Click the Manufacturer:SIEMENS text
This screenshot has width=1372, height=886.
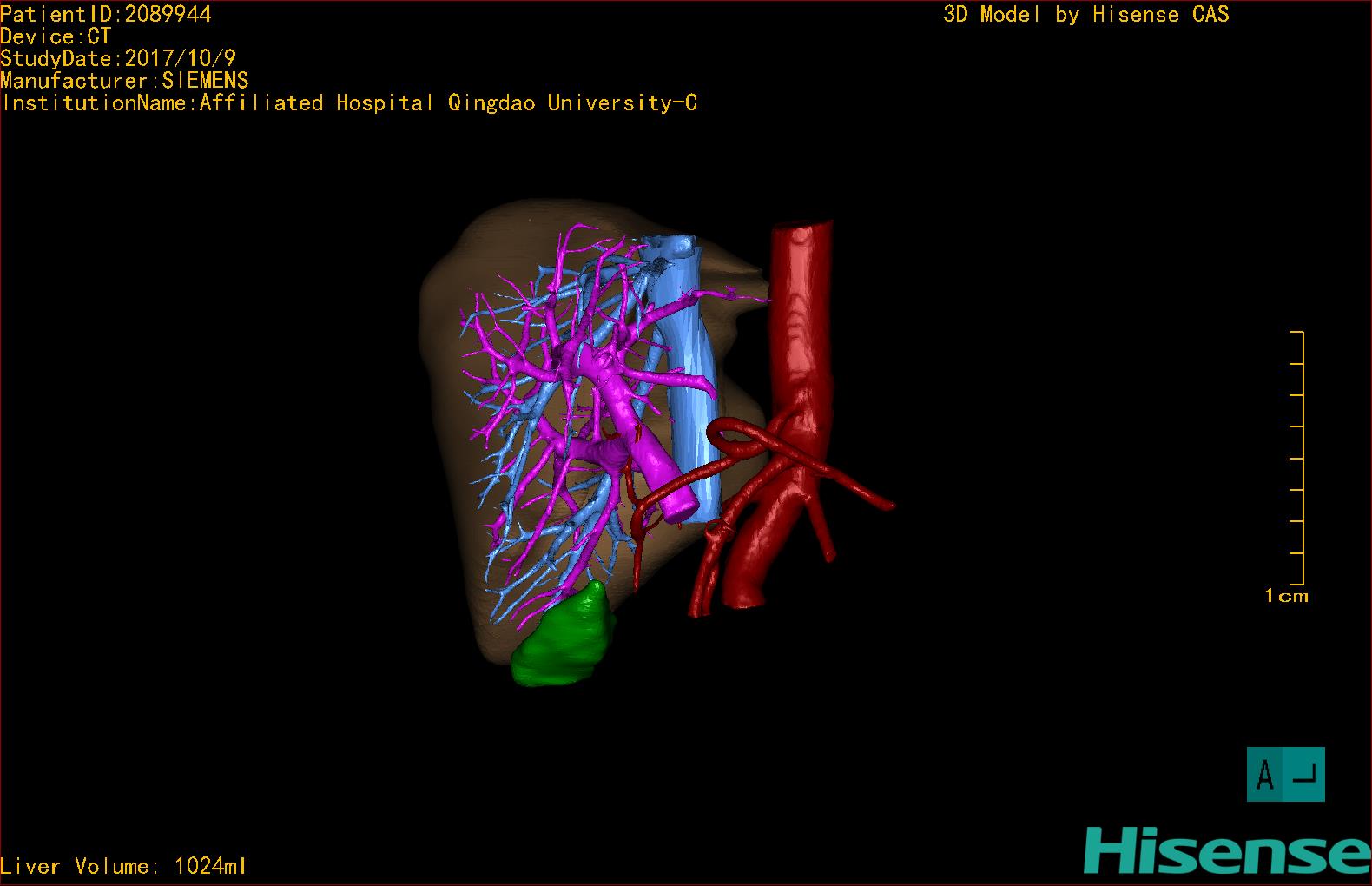coord(124,81)
